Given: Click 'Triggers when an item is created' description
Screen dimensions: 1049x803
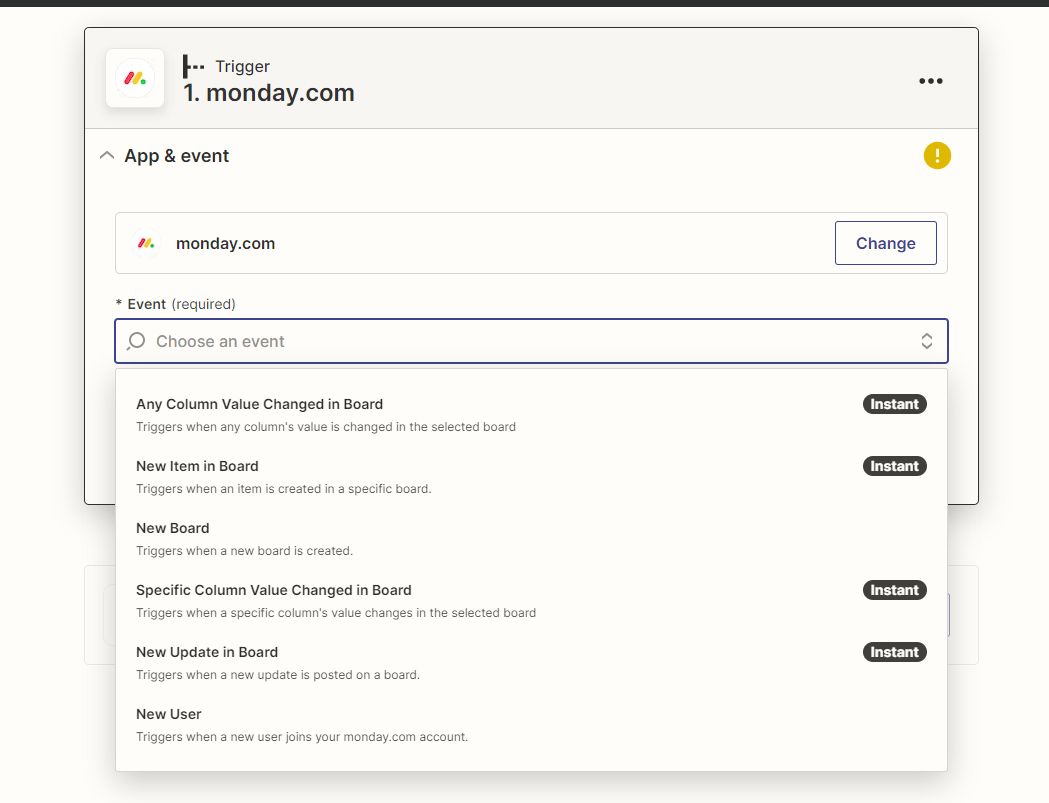Looking at the screenshot, I should coord(284,489).
